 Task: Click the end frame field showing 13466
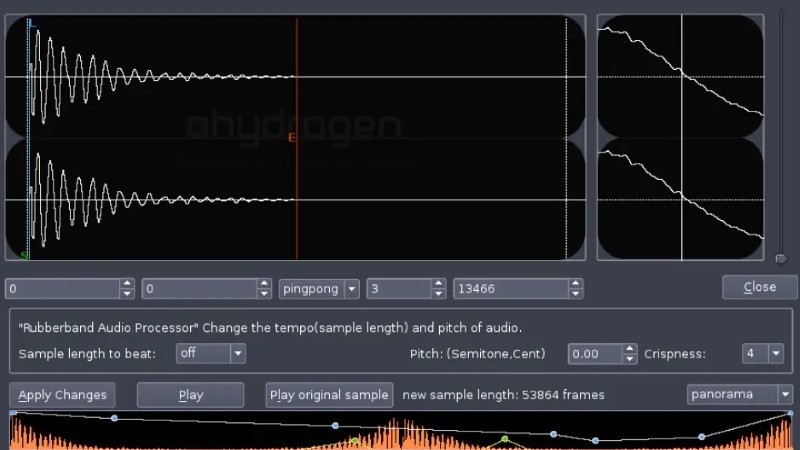coord(511,289)
